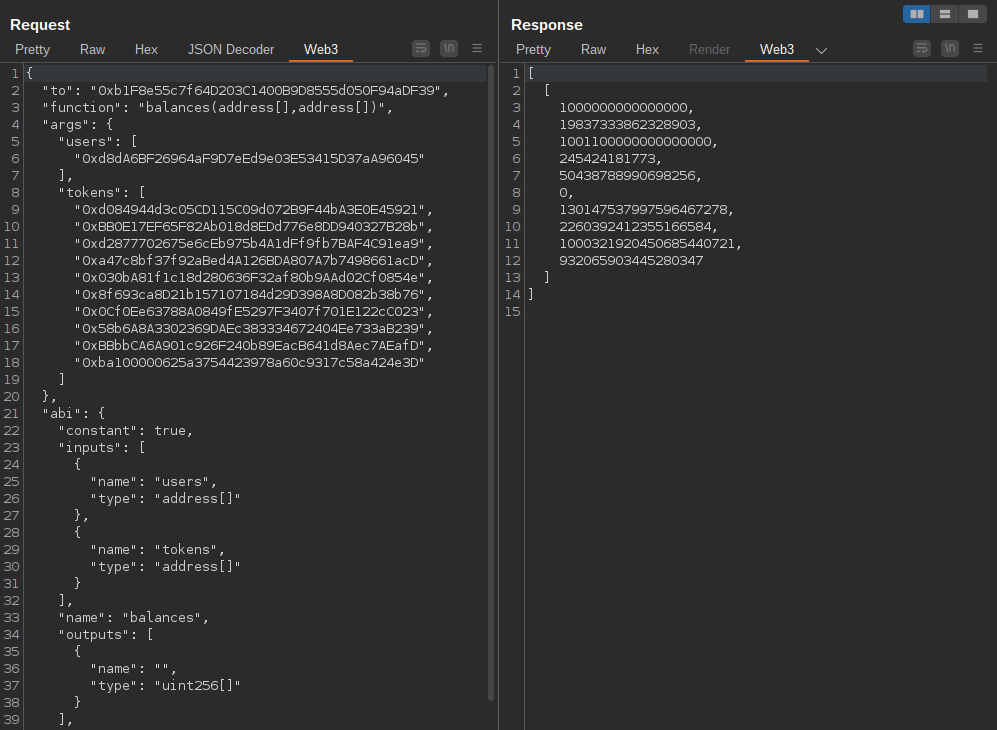Toggle word wrap in Response panel

coord(922,48)
